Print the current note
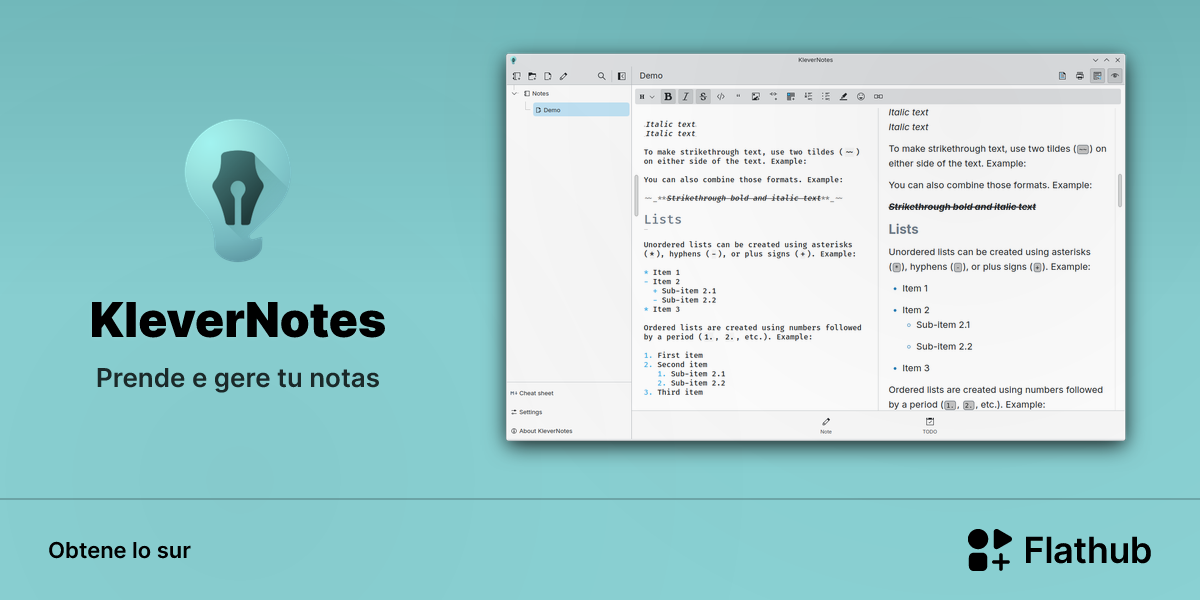The image size is (1200, 600). [x=1080, y=76]
